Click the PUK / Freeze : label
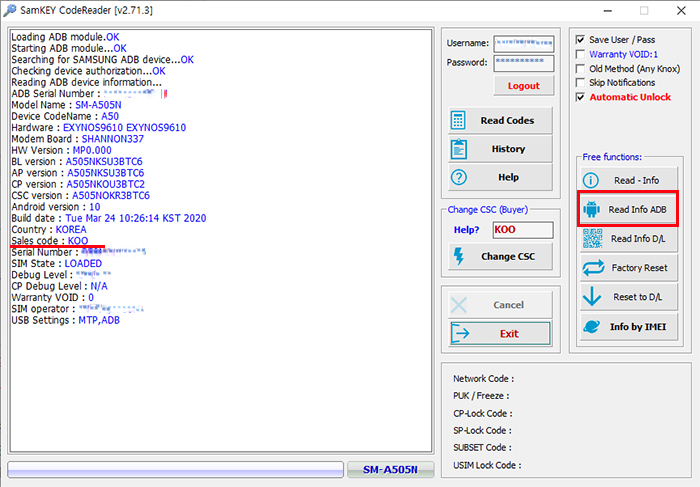This screenshot has width=700, height=487. click(481, 396)
